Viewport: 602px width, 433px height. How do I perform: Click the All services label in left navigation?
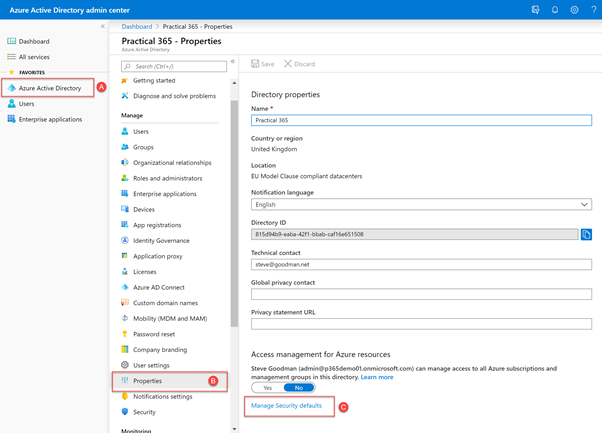tap(34, 57)
